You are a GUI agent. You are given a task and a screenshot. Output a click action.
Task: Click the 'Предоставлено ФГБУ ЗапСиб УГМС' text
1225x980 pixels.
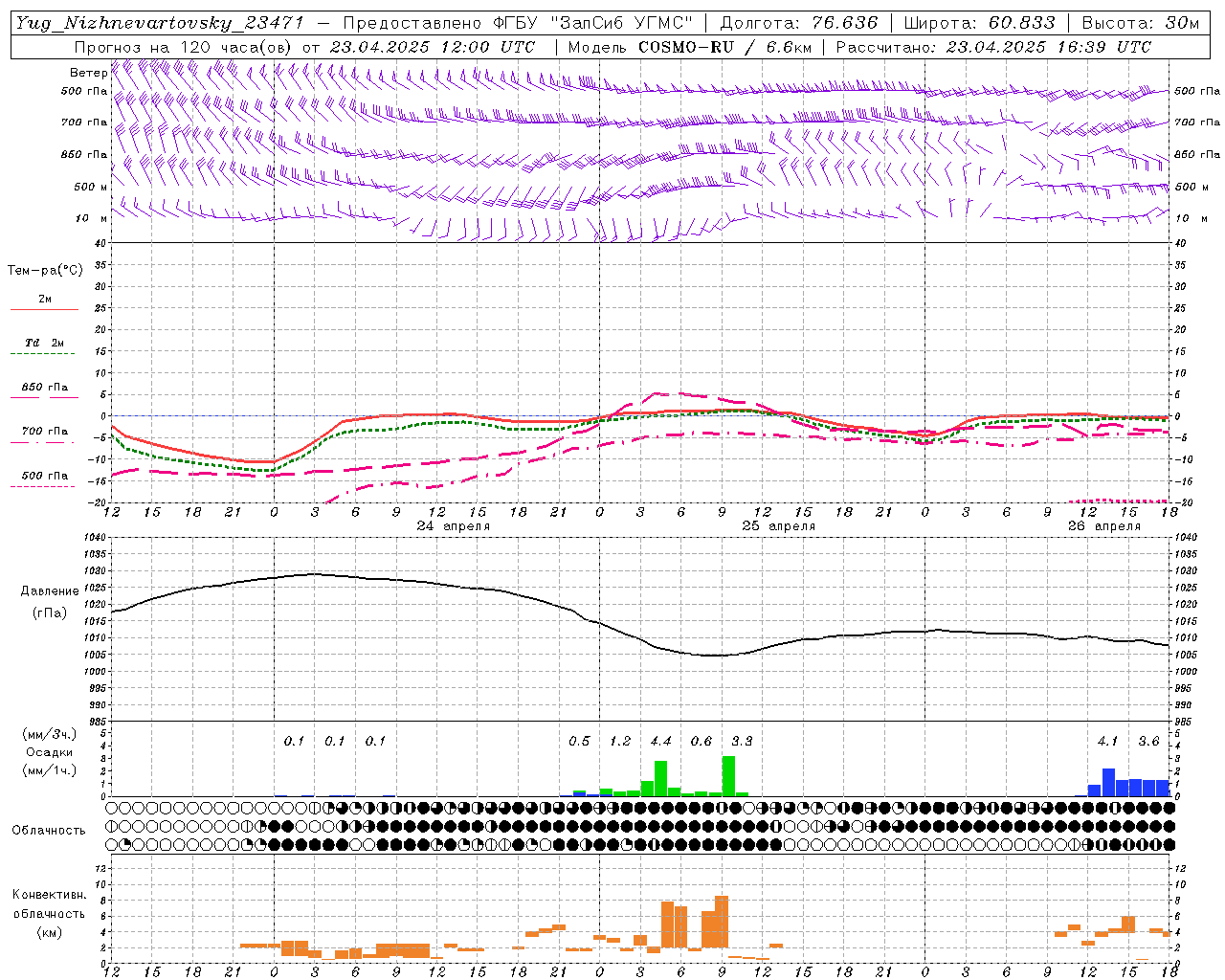click(517, 23)
